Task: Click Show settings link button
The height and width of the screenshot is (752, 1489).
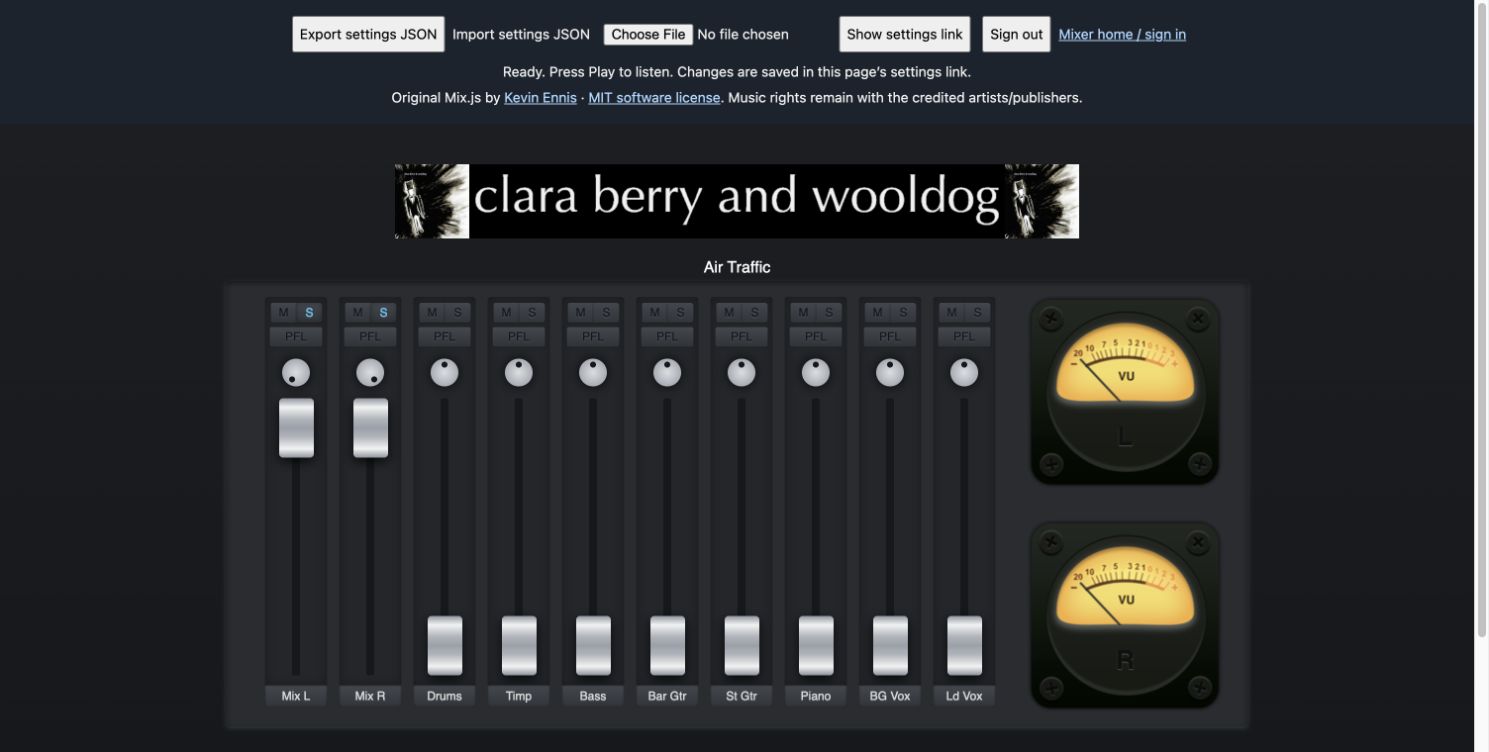Action: tap(904, 34)
